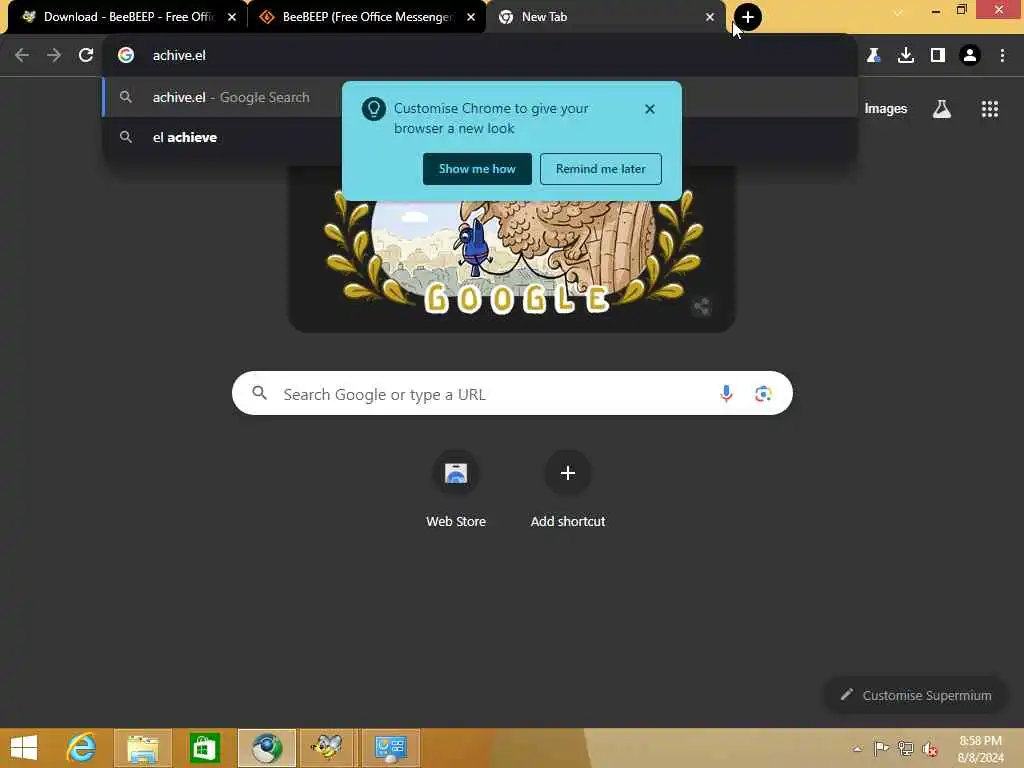Open the Images link
Viewport: 1024px width, 768px height.
click(886, 109)
